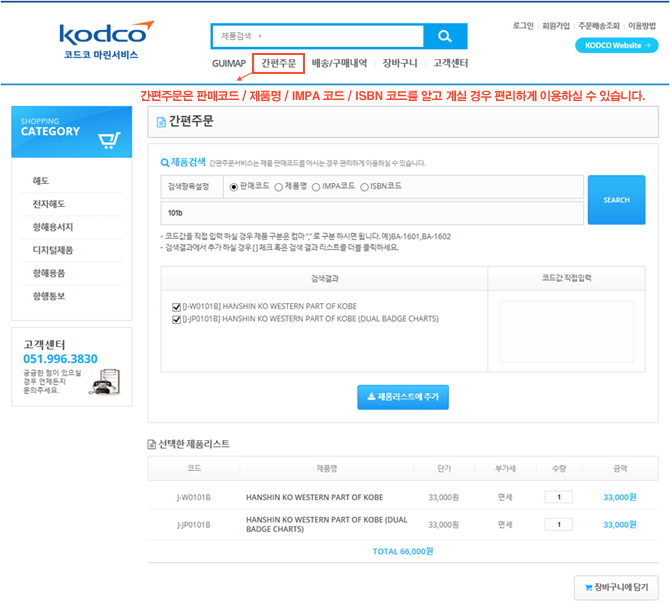Open the 해도 category
This screenshot has width=670, height=603.
41,181
